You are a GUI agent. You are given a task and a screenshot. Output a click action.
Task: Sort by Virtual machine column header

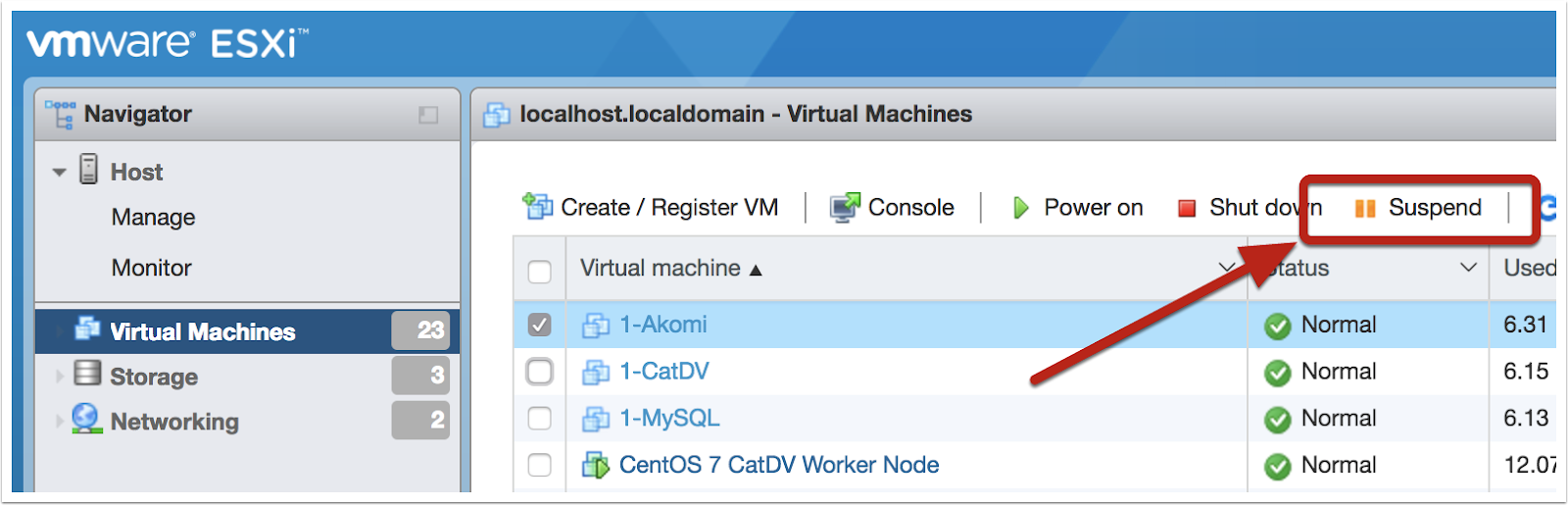[671, 268]
